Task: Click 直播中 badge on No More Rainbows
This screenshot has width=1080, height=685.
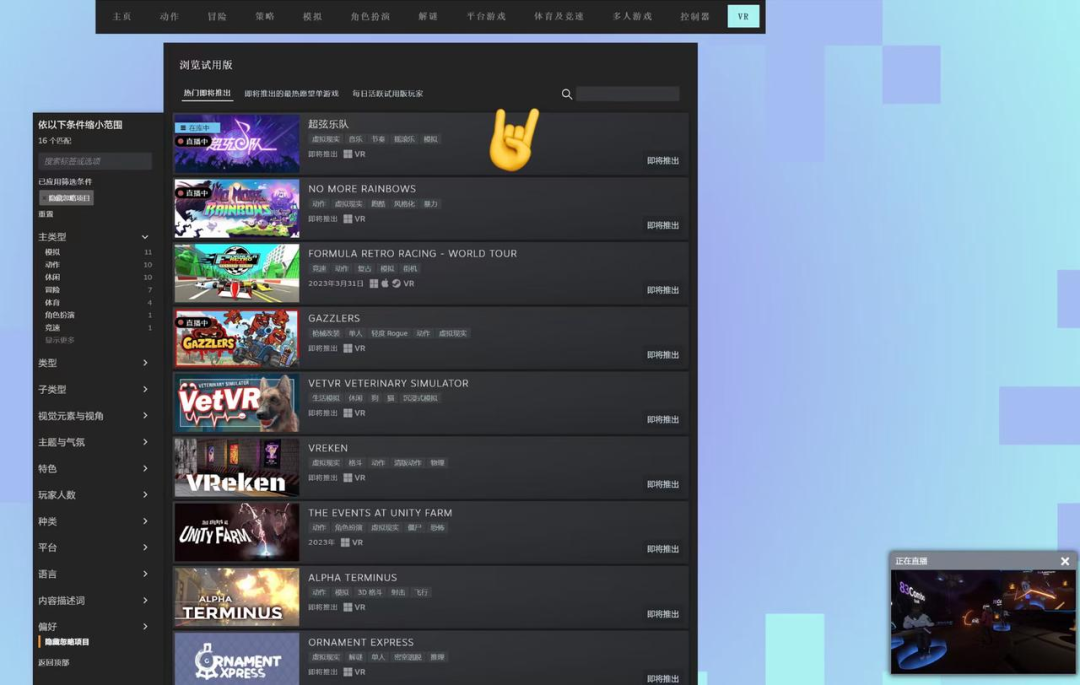Action: tap(193, 193)
